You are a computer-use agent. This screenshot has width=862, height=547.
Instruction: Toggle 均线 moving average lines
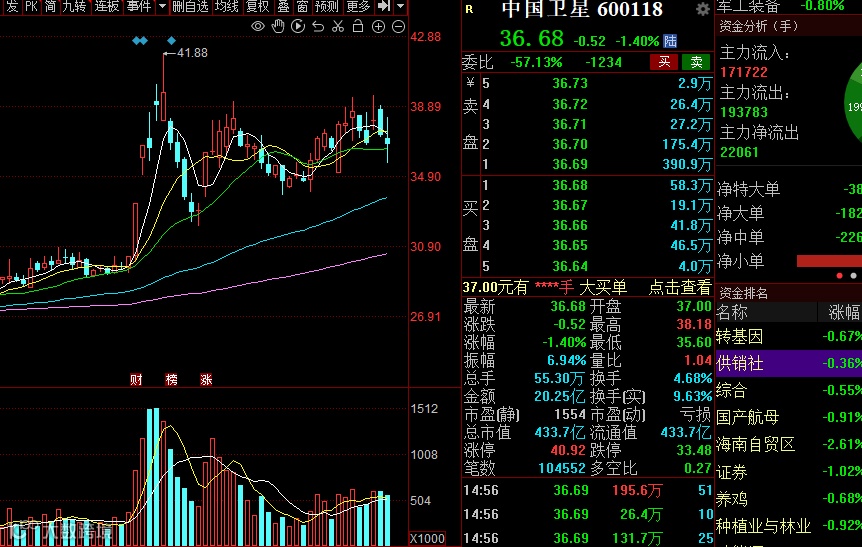[226, 7]
